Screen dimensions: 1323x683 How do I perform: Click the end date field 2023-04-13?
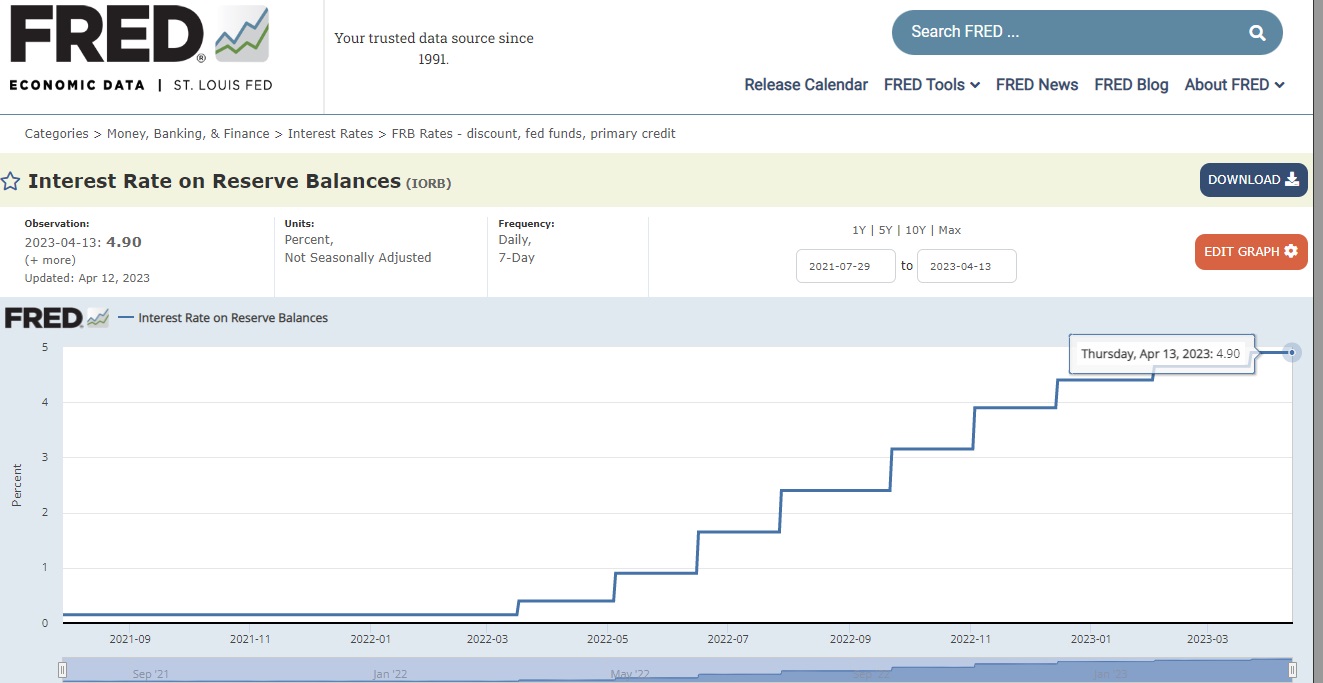pos(966,266)
